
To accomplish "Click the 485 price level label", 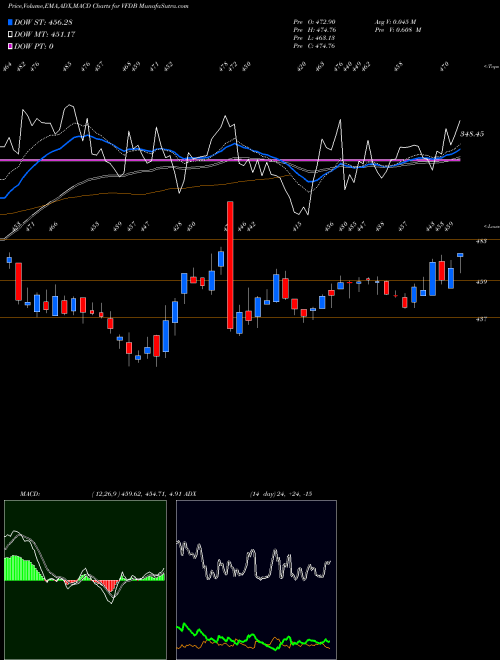I will (481, 241).
